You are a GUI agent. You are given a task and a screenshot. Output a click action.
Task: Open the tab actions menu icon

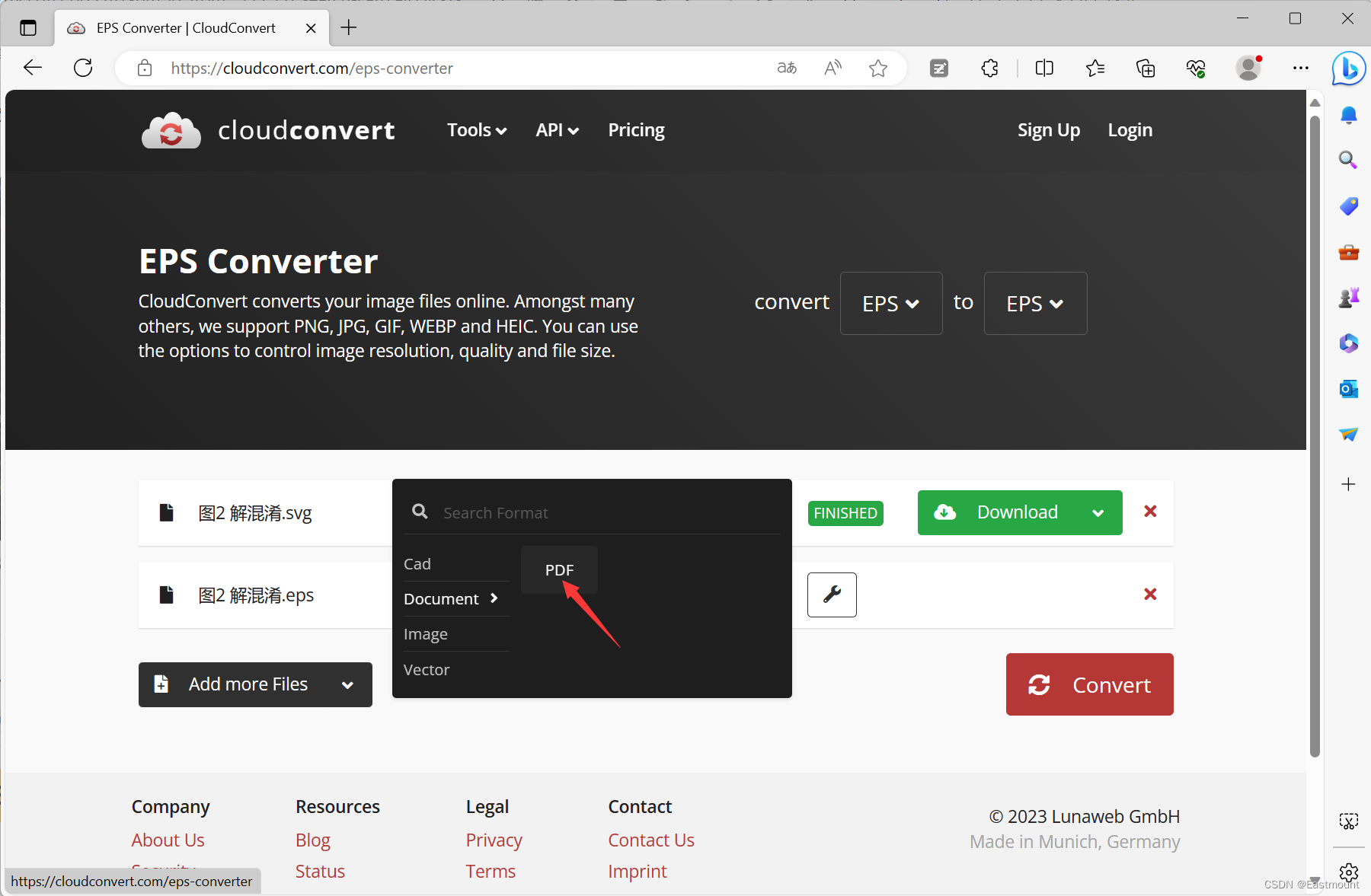coord(28,28)
